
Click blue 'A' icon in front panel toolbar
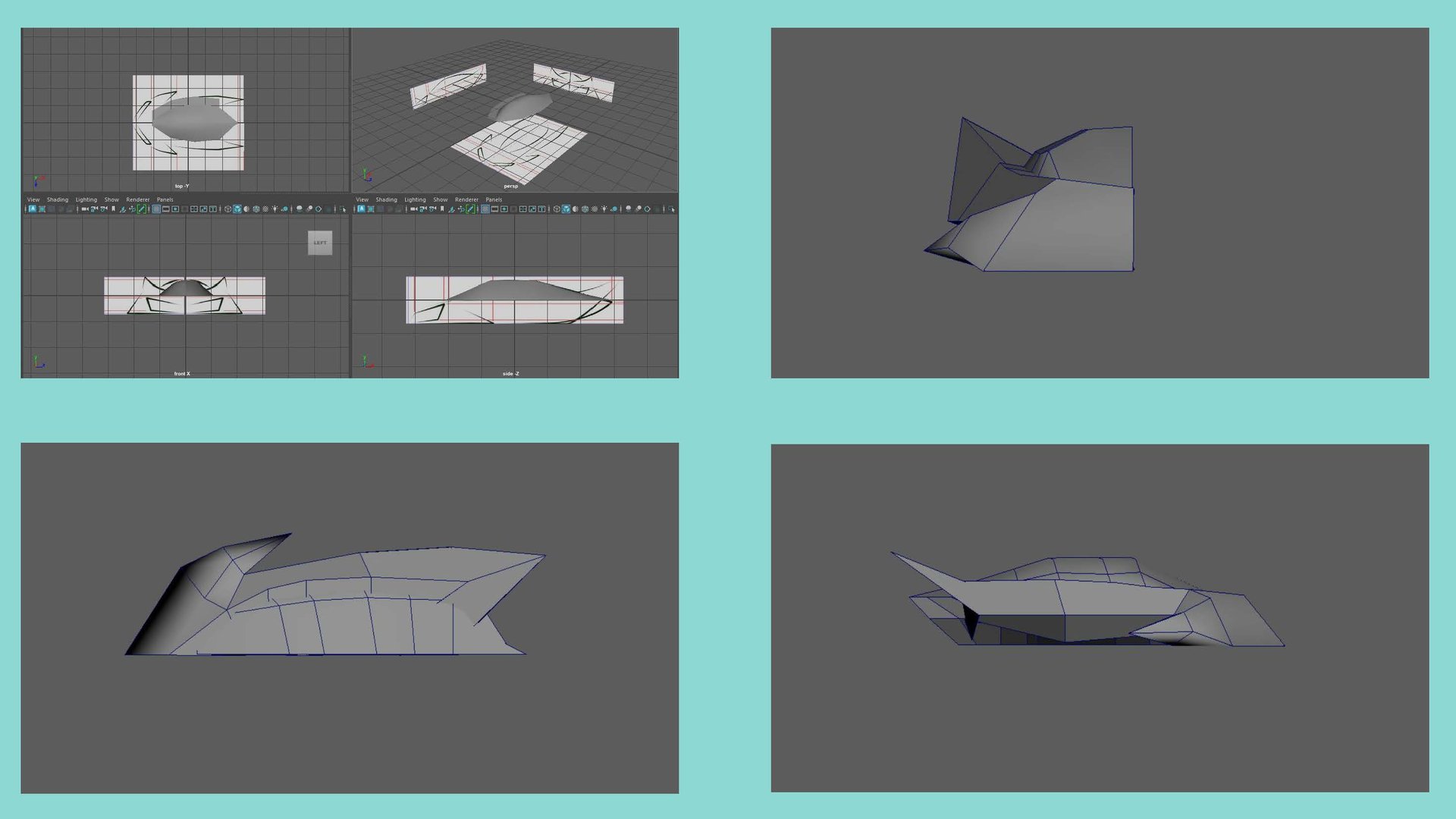click(33, 209)
